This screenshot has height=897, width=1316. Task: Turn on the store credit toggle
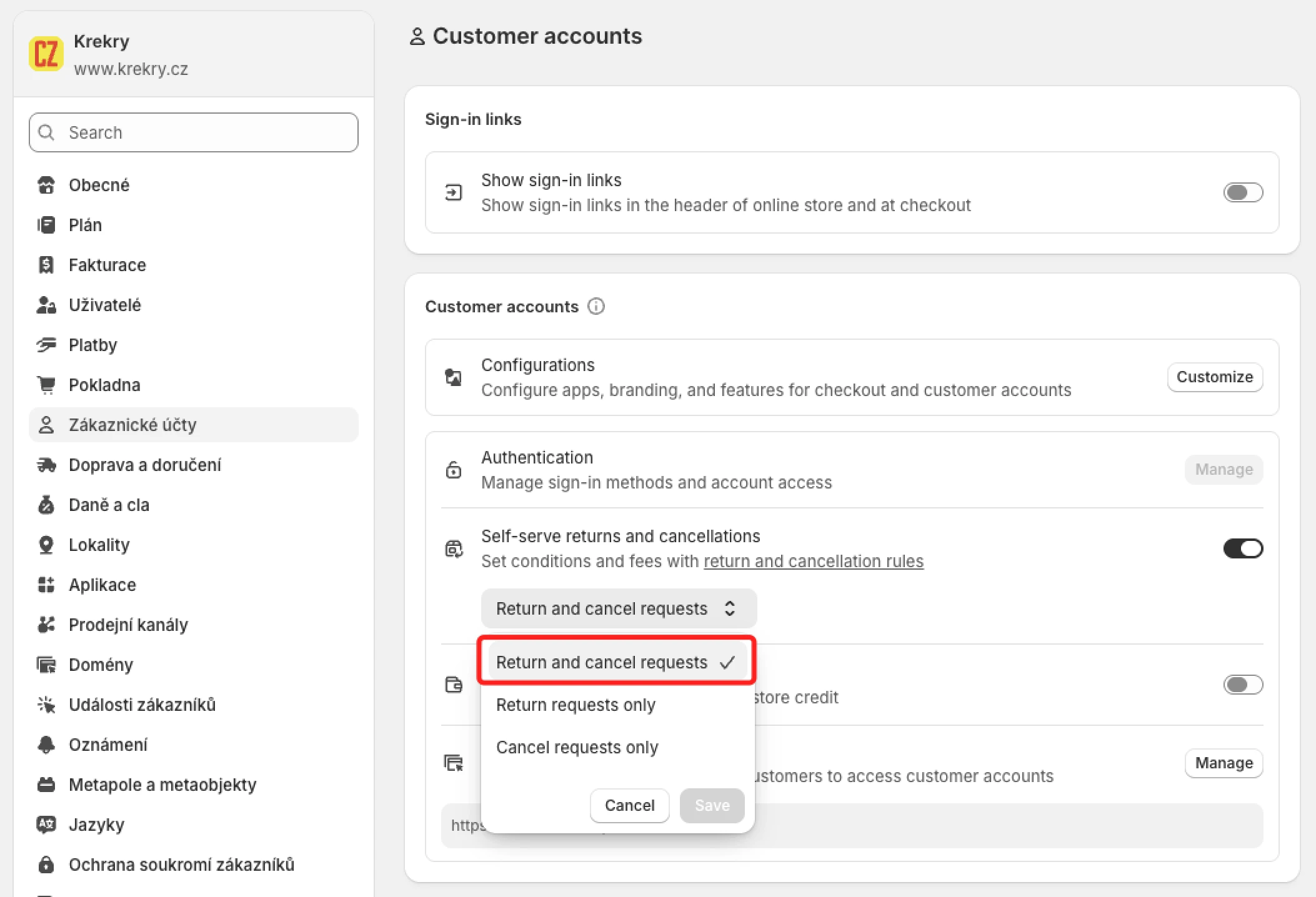point(1243,685)
